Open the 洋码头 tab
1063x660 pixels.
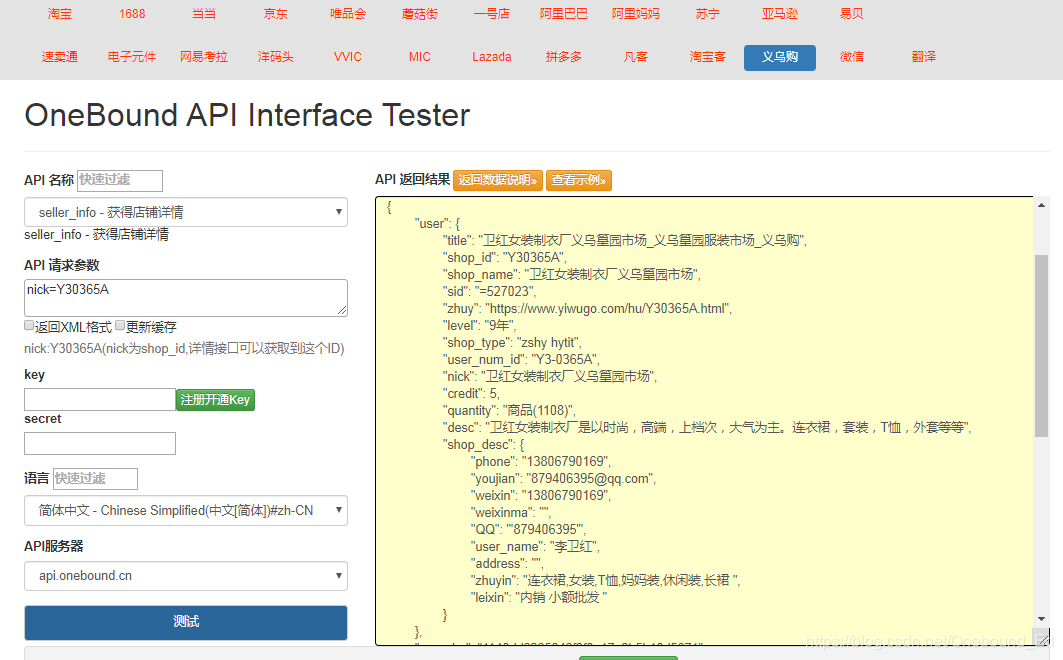click(276, 57)
